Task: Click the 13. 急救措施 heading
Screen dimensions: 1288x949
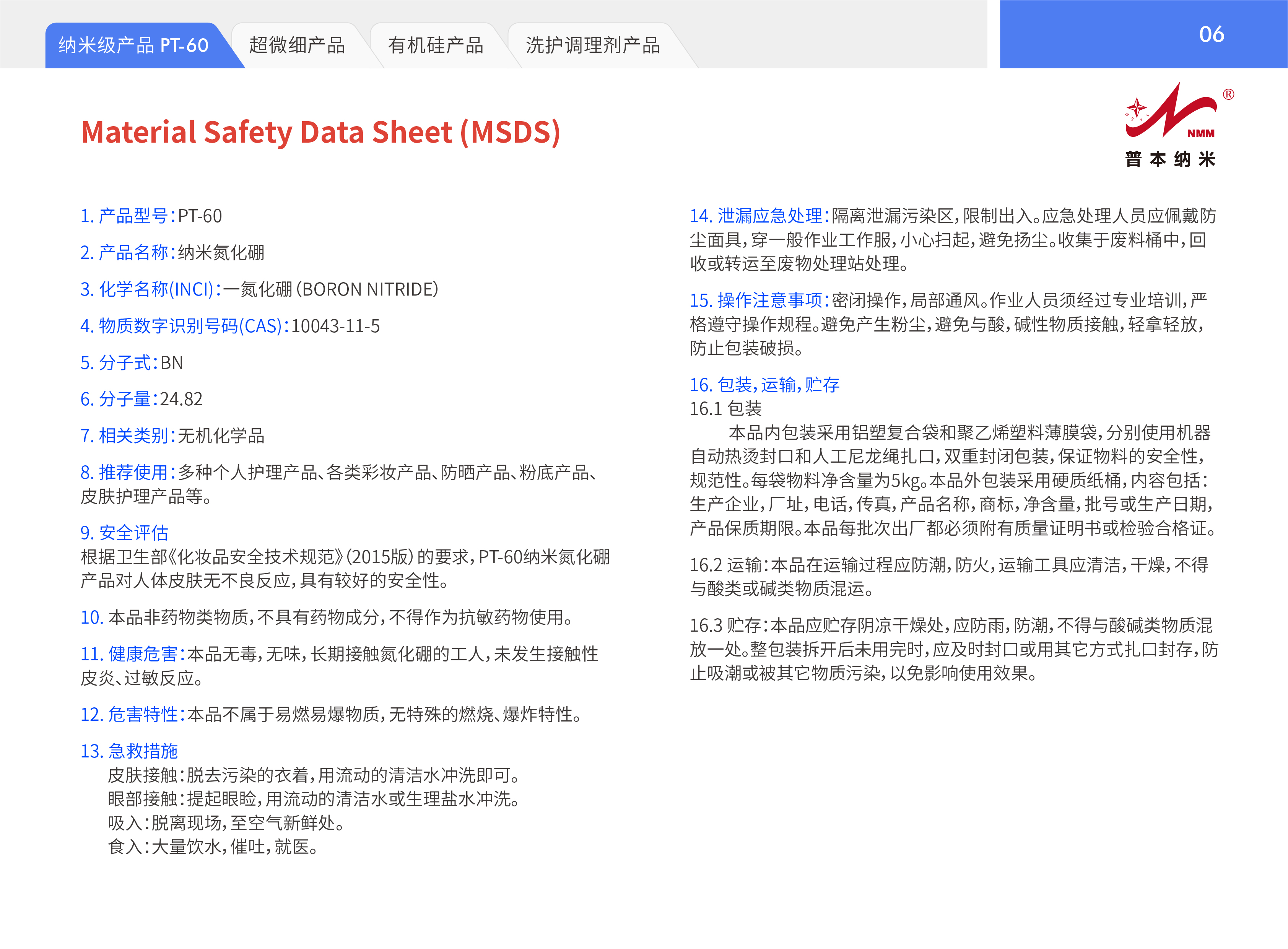Action: (128, 751)
